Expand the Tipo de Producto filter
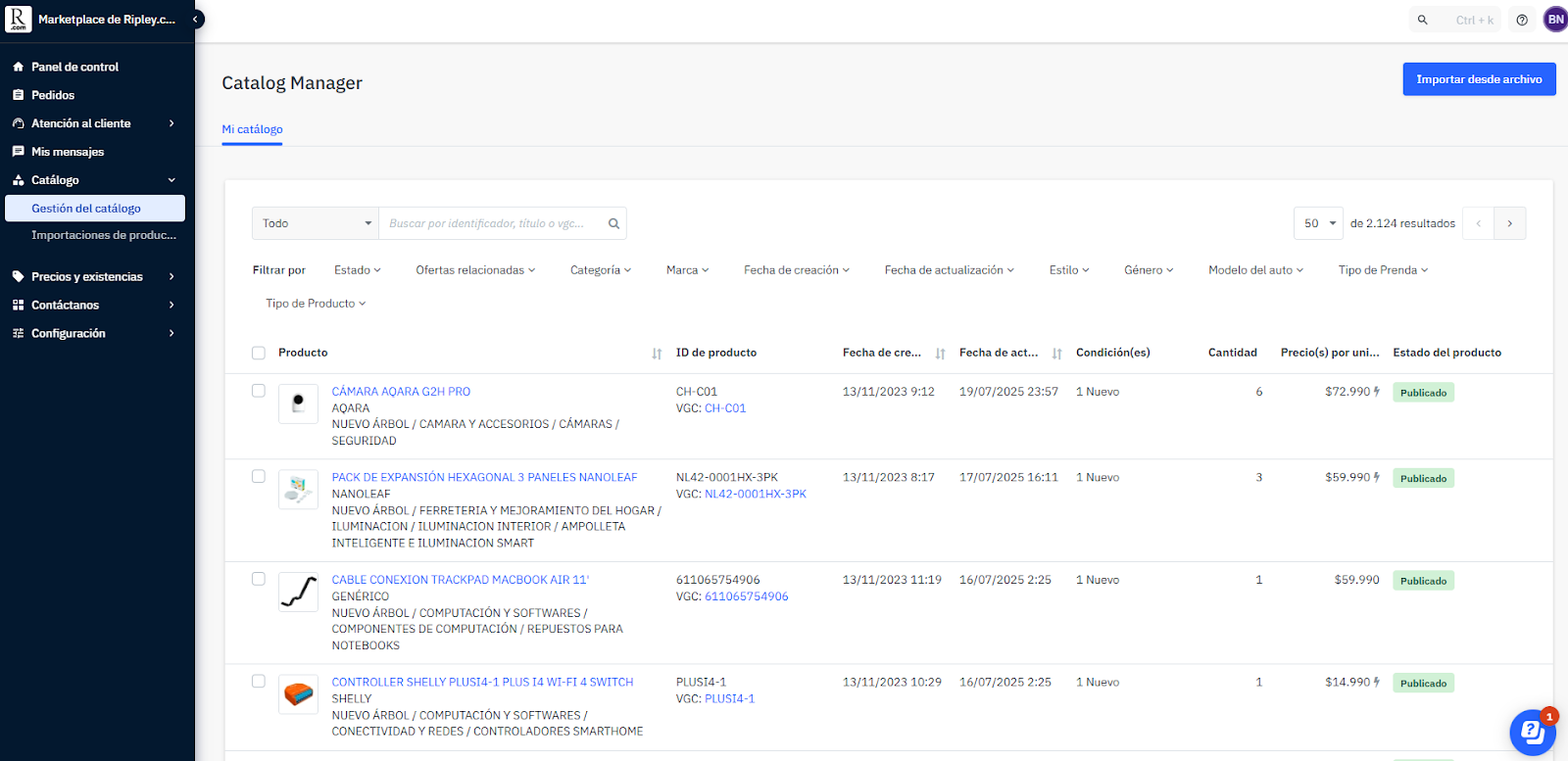1568x761 pixels. tap(316, 304)
